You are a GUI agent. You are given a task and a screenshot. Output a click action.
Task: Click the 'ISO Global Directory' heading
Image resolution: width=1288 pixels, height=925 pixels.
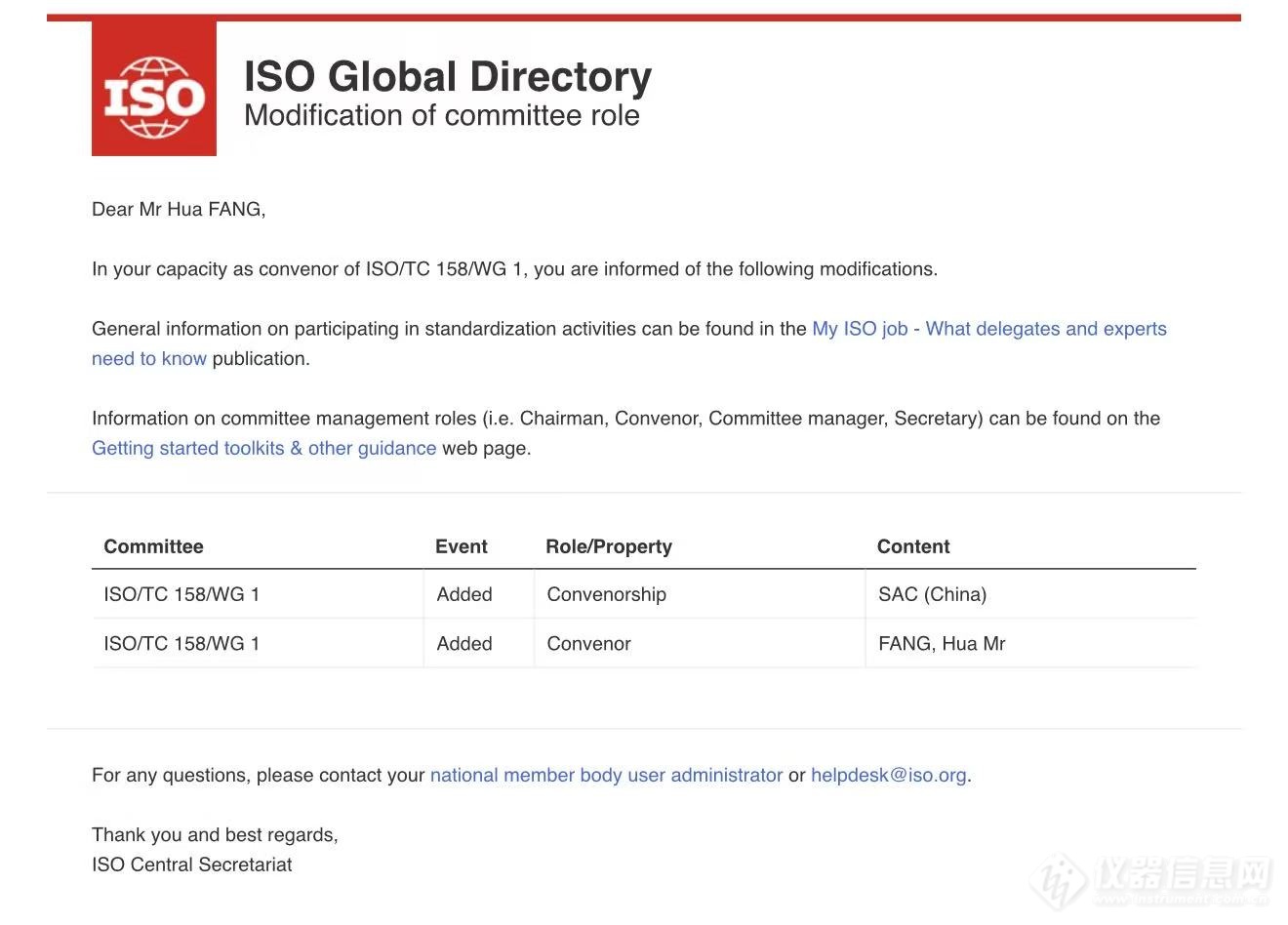click(448, 76)
